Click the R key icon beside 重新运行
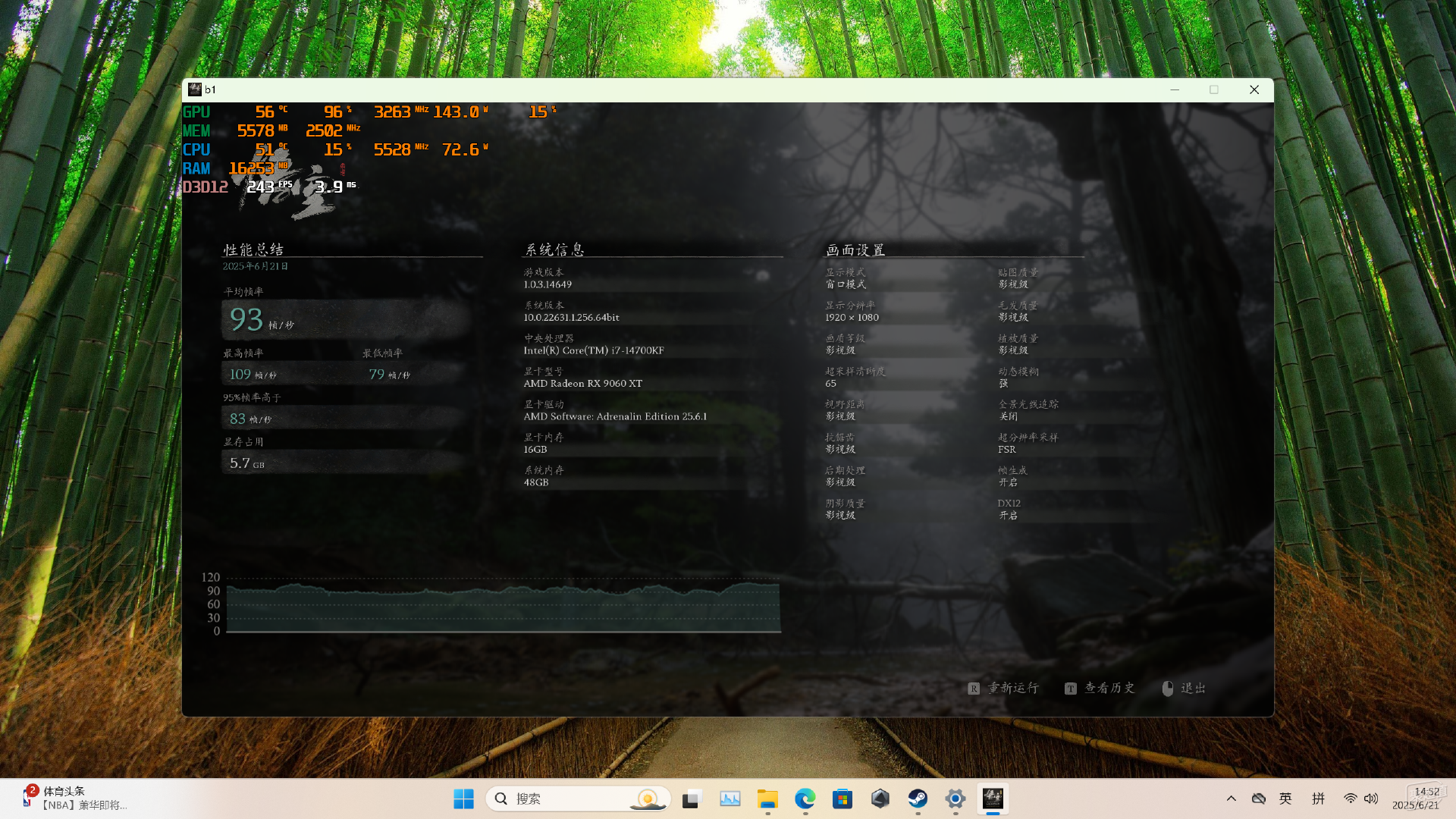 pos(974,689)
